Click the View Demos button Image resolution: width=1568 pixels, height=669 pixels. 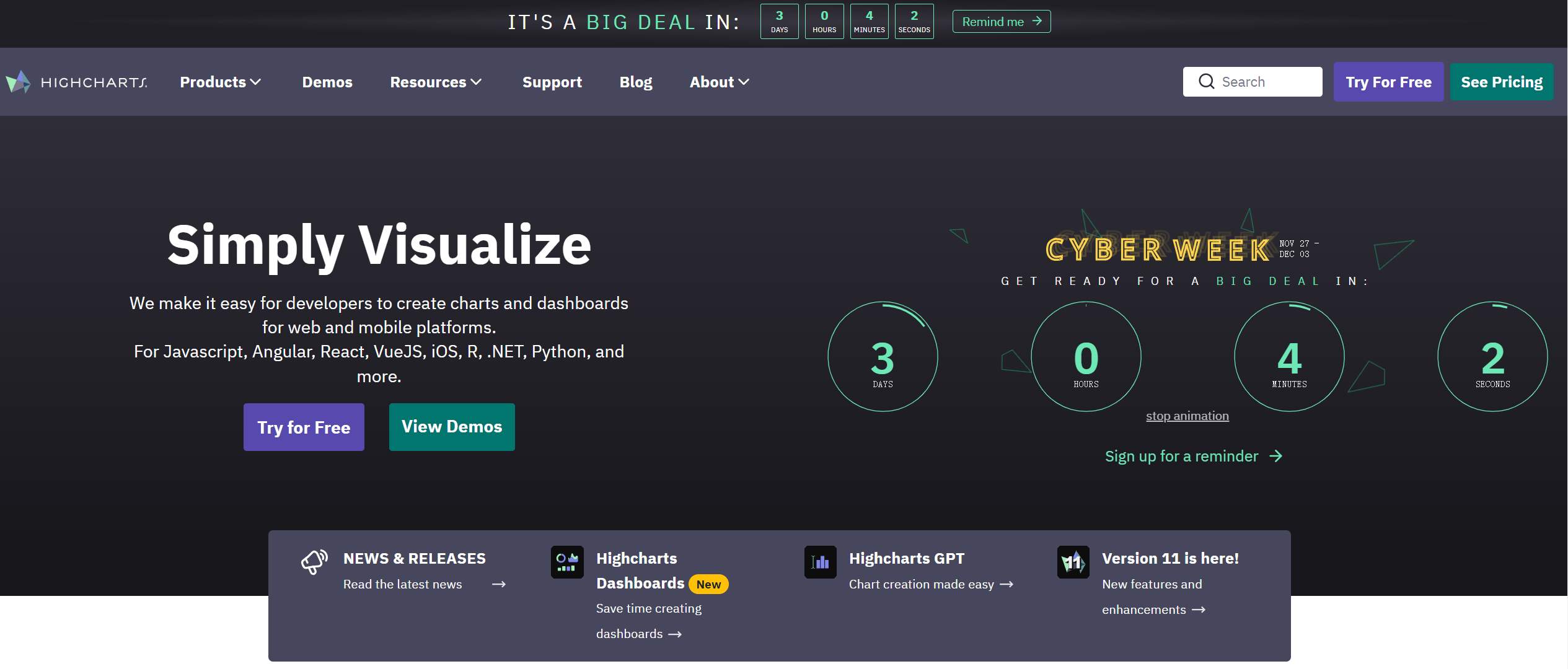click(x=452, y=427)
